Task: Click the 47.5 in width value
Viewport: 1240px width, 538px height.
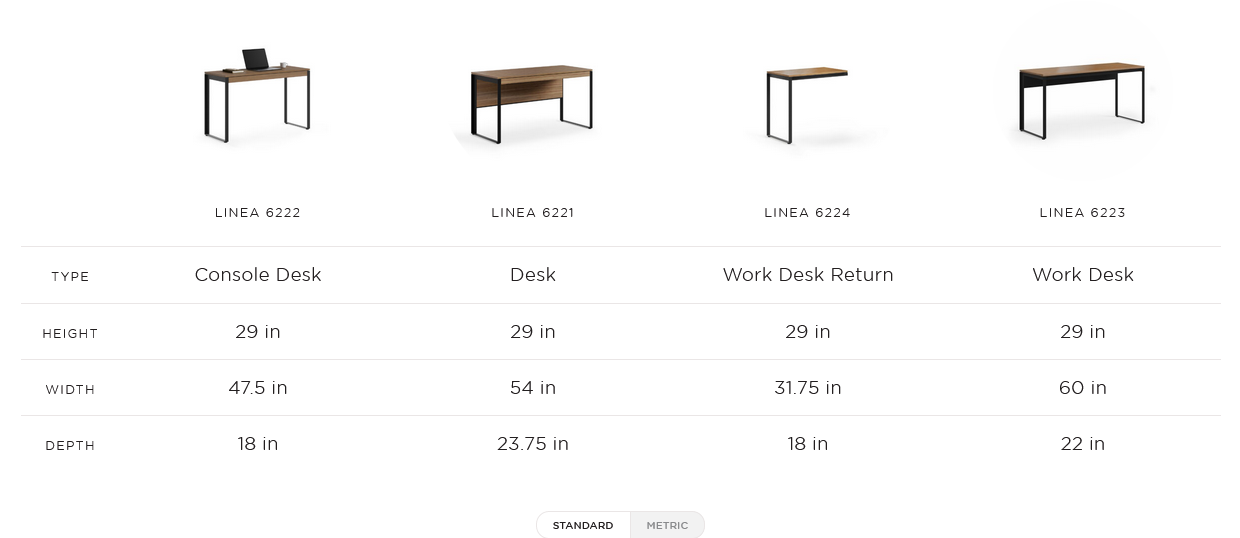Action: [258, 388]
